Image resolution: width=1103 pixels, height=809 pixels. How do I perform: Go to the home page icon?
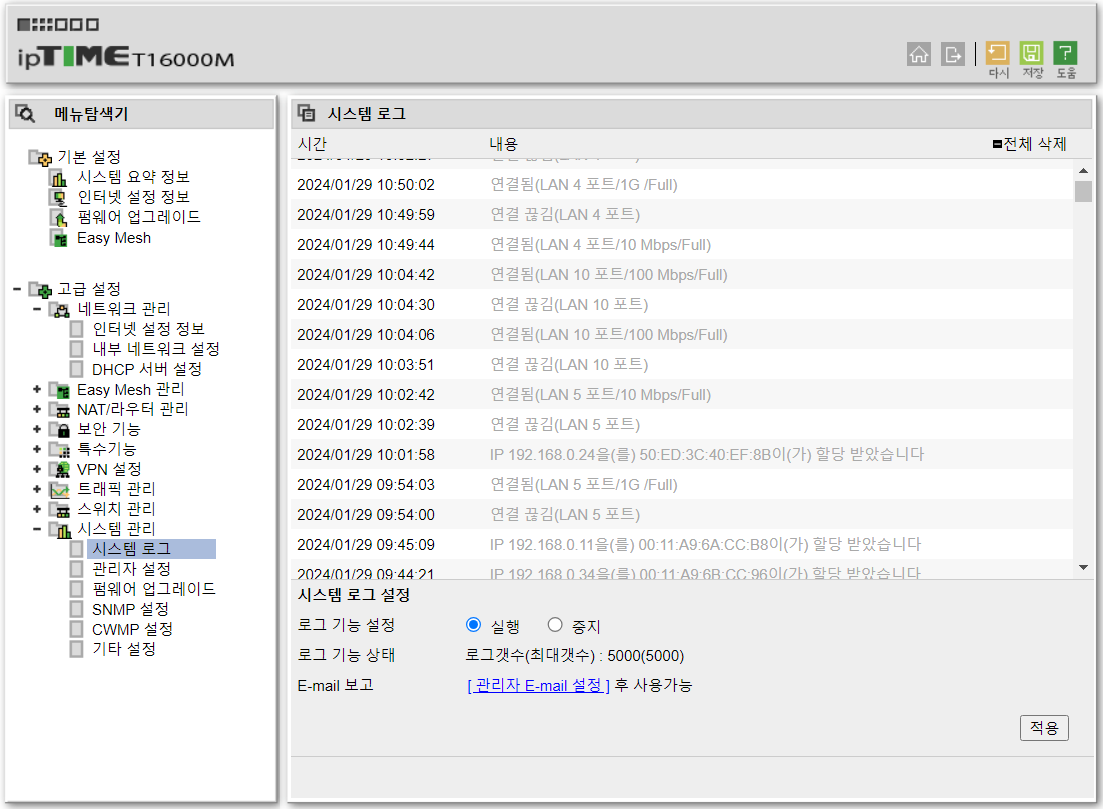[918, 54]
